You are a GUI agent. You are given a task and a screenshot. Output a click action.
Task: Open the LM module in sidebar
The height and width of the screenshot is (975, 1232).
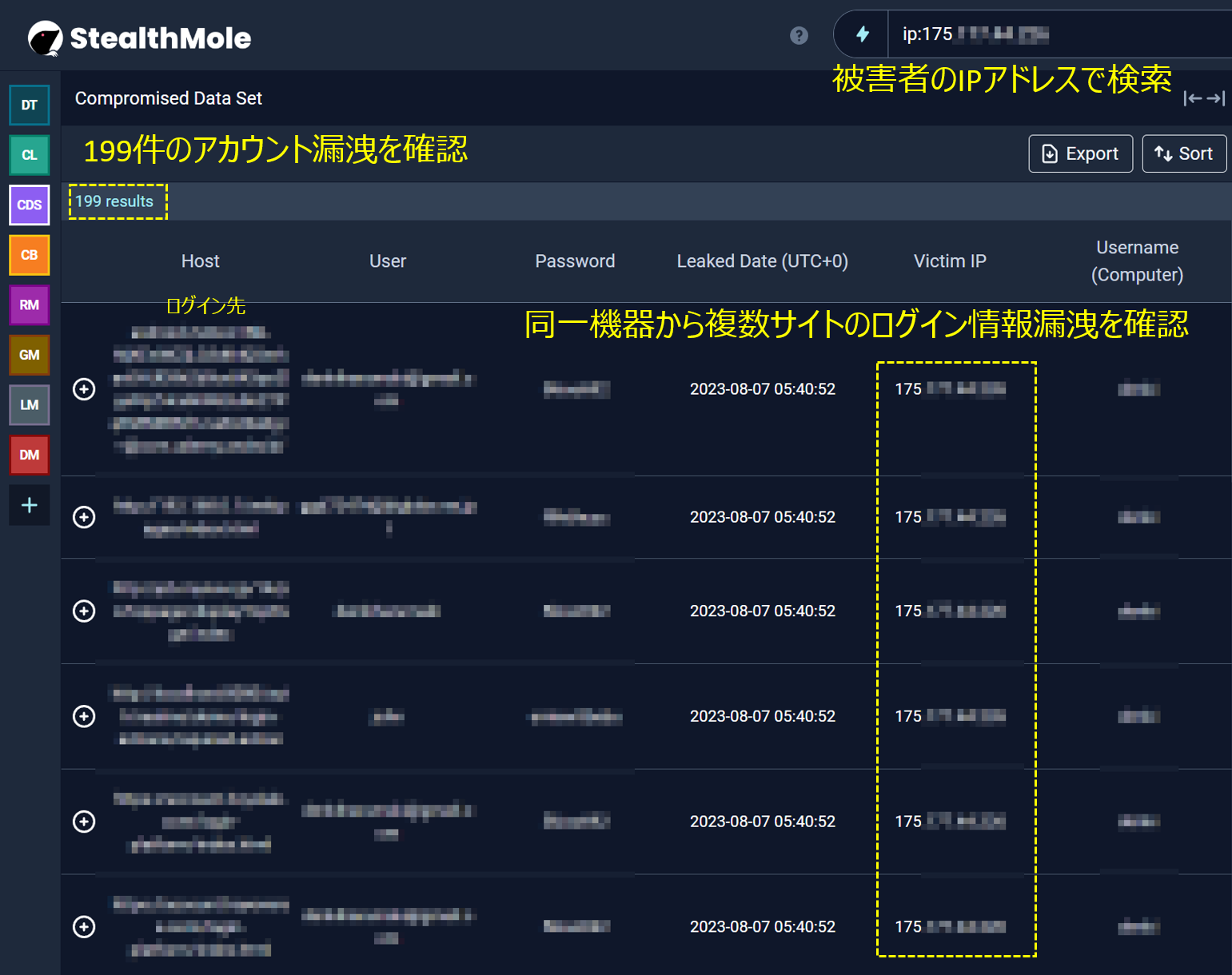point(30,404)
